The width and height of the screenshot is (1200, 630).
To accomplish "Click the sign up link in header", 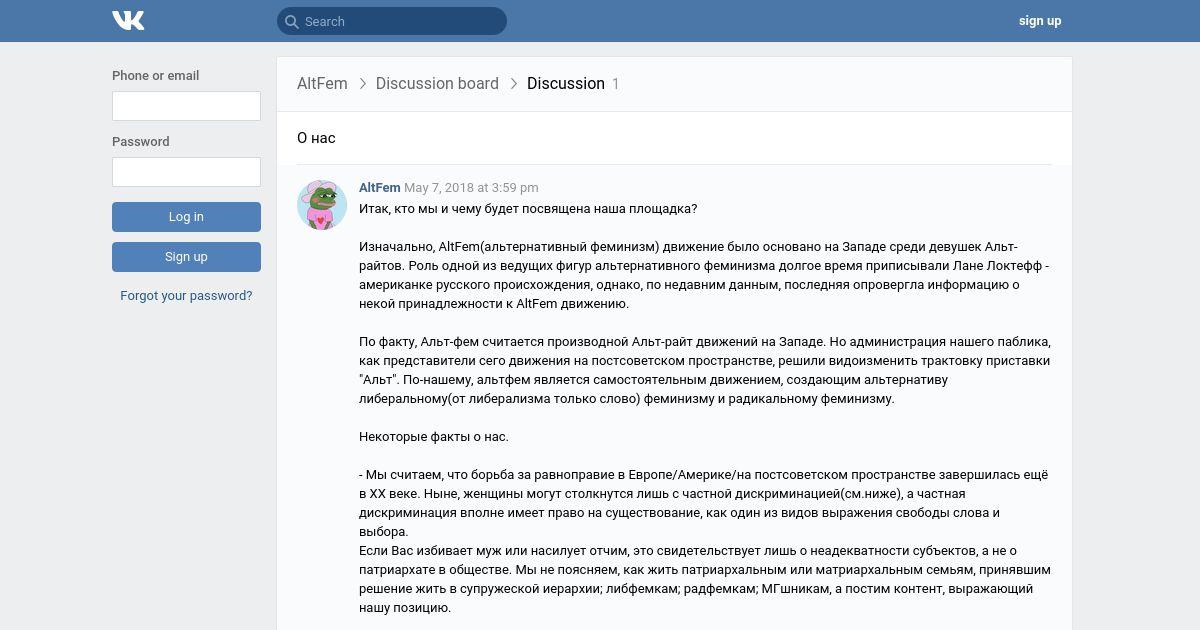I will pyautogui.click(x=1040, y=21).
